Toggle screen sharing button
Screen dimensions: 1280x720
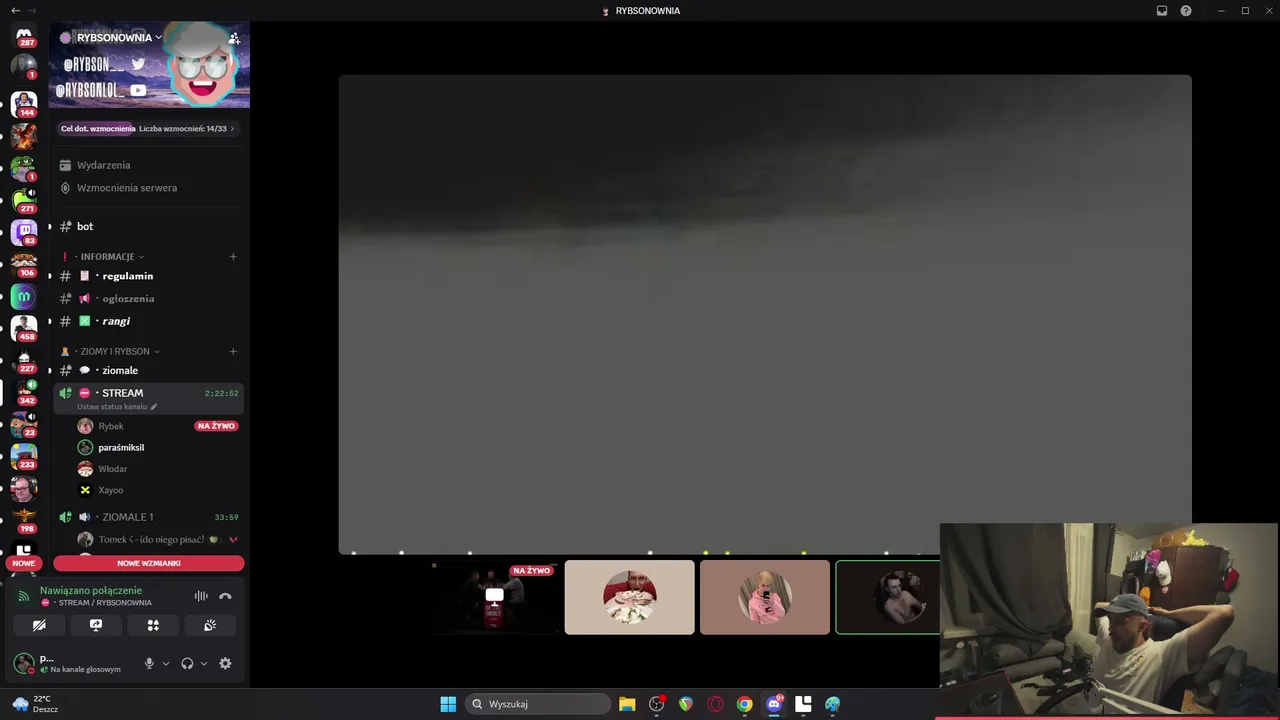(x=96, y=625)
